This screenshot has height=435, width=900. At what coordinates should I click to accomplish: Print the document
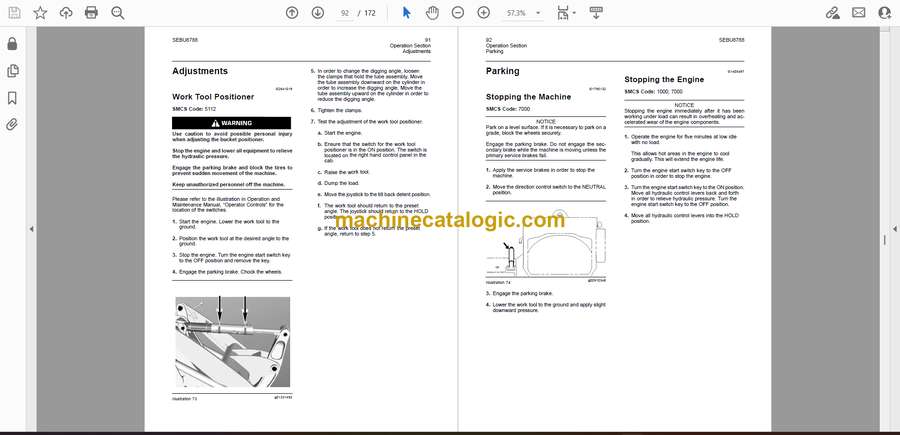pyautogui.click(x=91, y=13)
